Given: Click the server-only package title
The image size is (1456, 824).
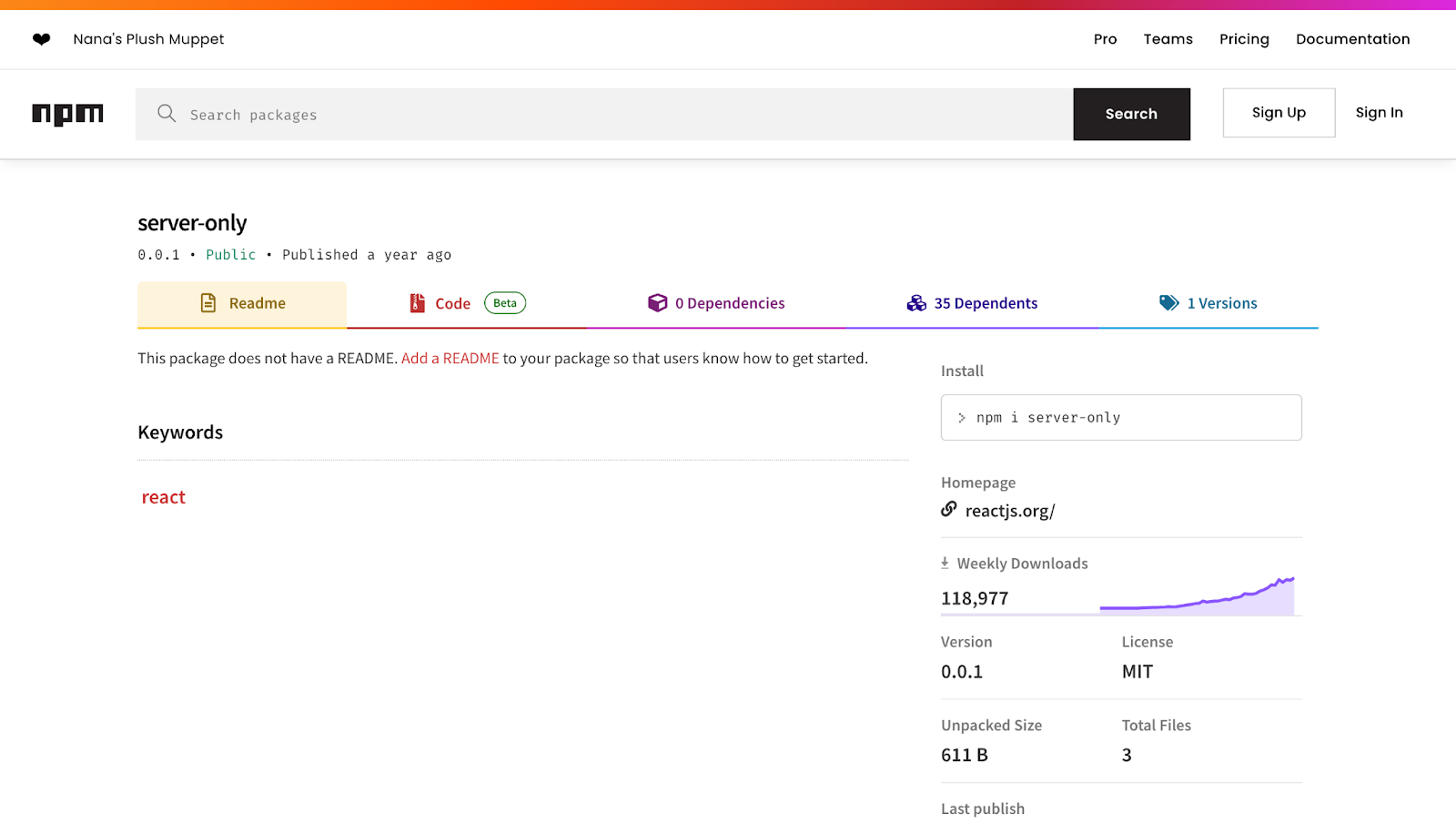Looking at the screenshot, I should [x=192, y=223].
